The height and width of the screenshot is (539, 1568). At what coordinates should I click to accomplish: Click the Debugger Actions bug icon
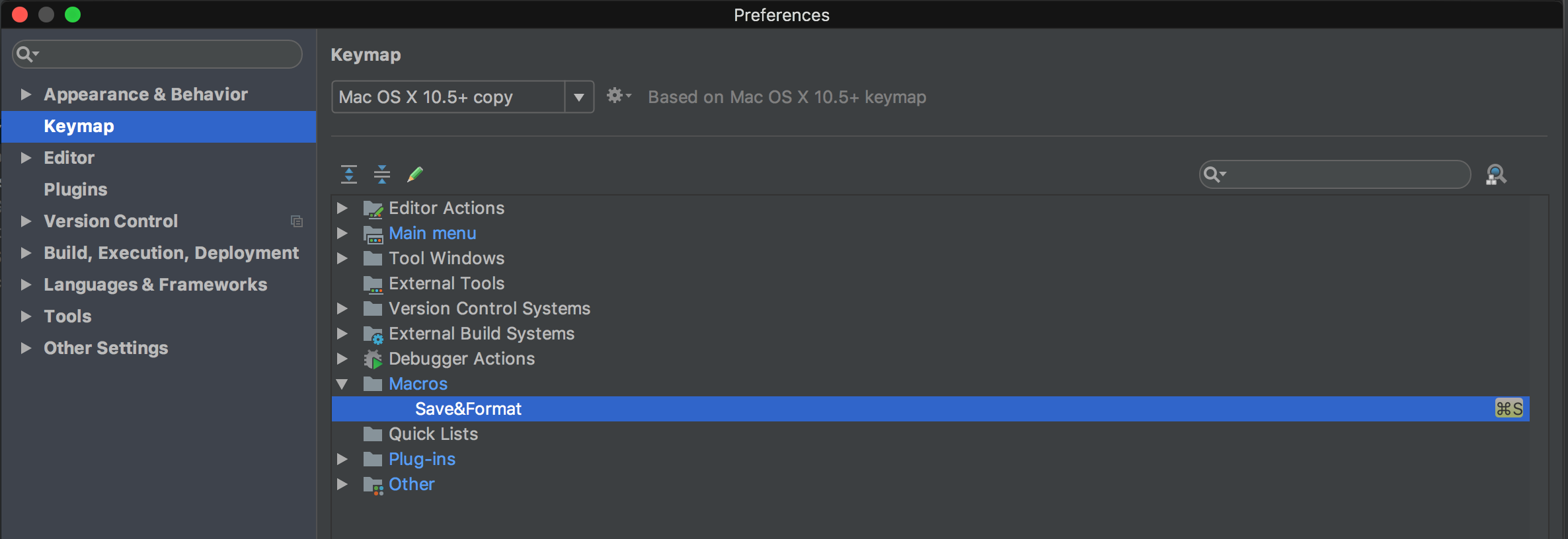(373, 359)
